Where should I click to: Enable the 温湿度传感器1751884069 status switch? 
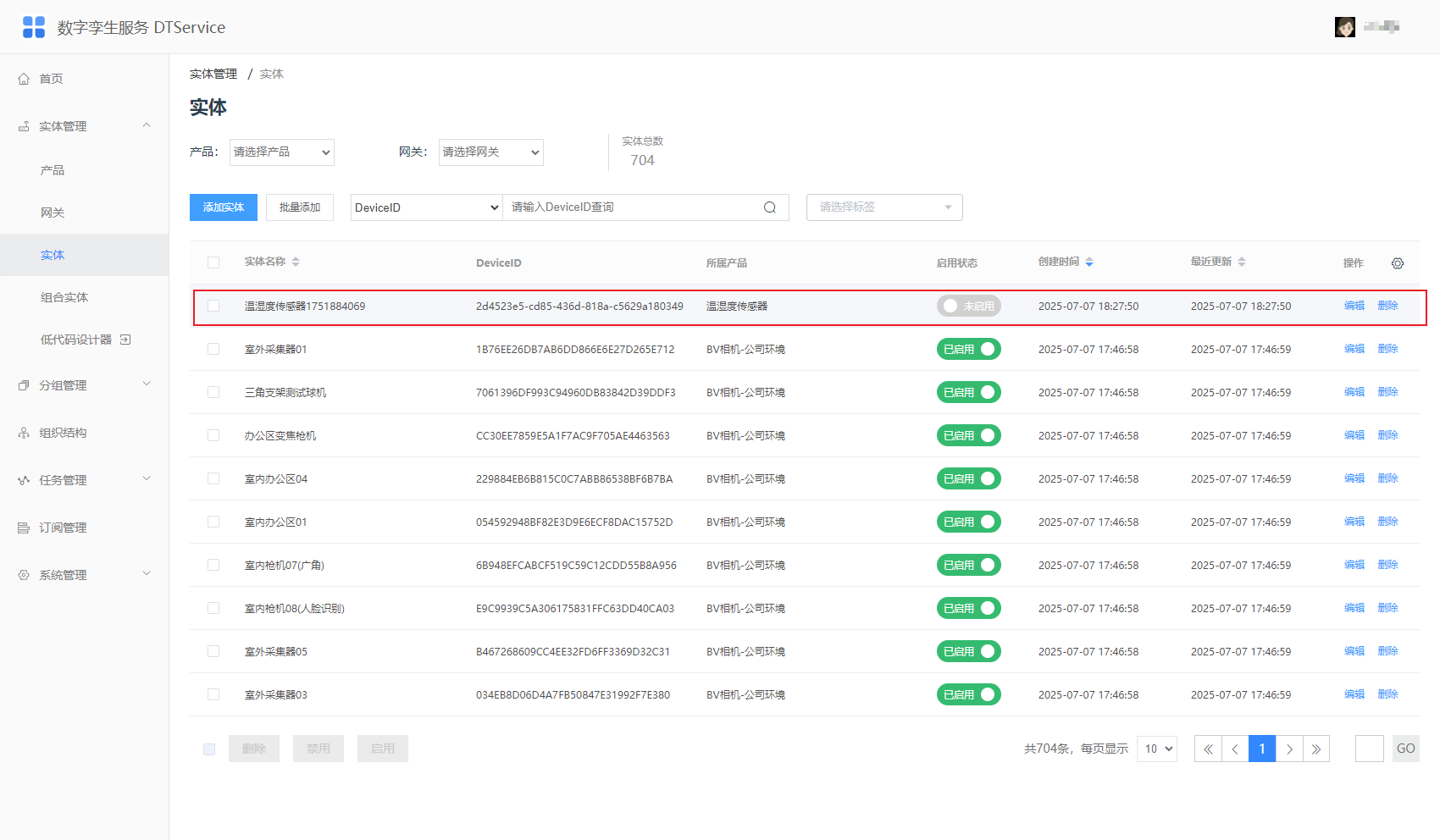[969, 306]
